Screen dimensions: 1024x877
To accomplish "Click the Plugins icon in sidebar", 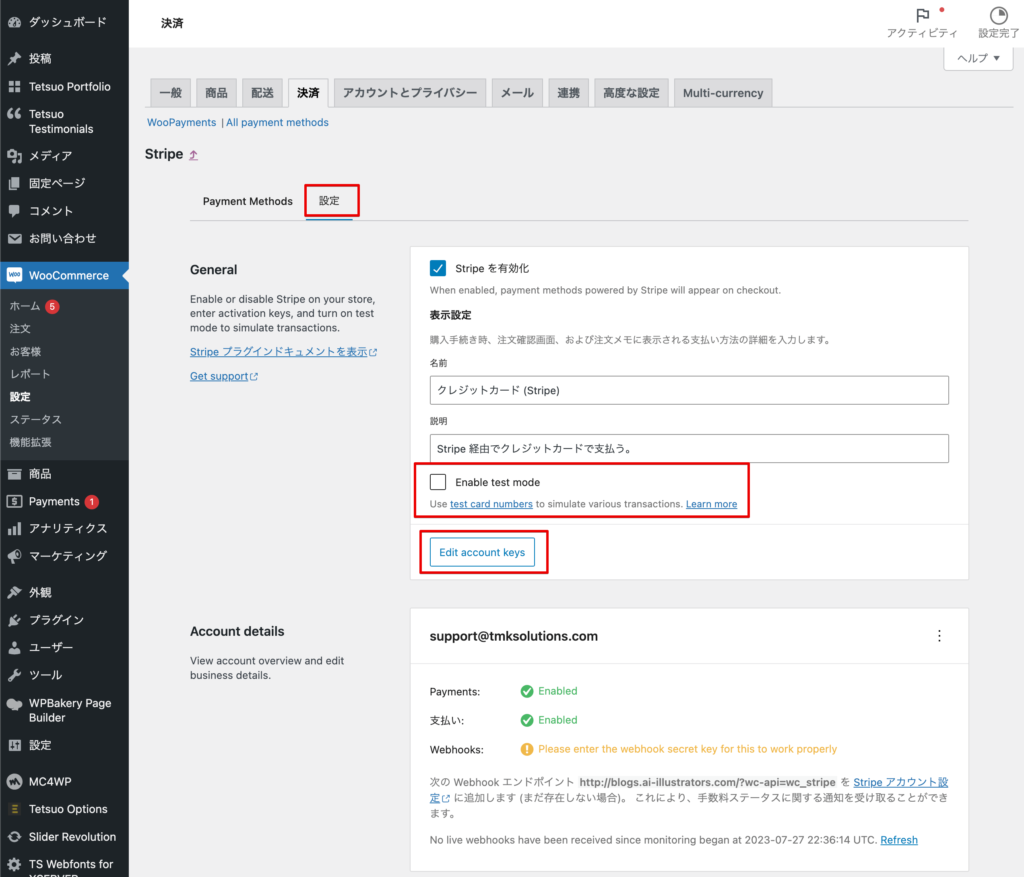I will 14,620.
